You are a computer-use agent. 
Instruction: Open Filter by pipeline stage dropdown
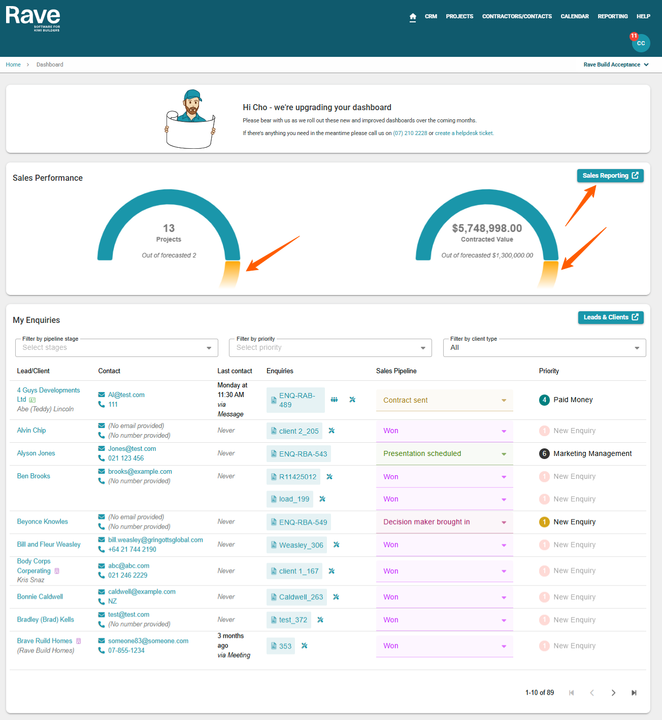[117, 348]
